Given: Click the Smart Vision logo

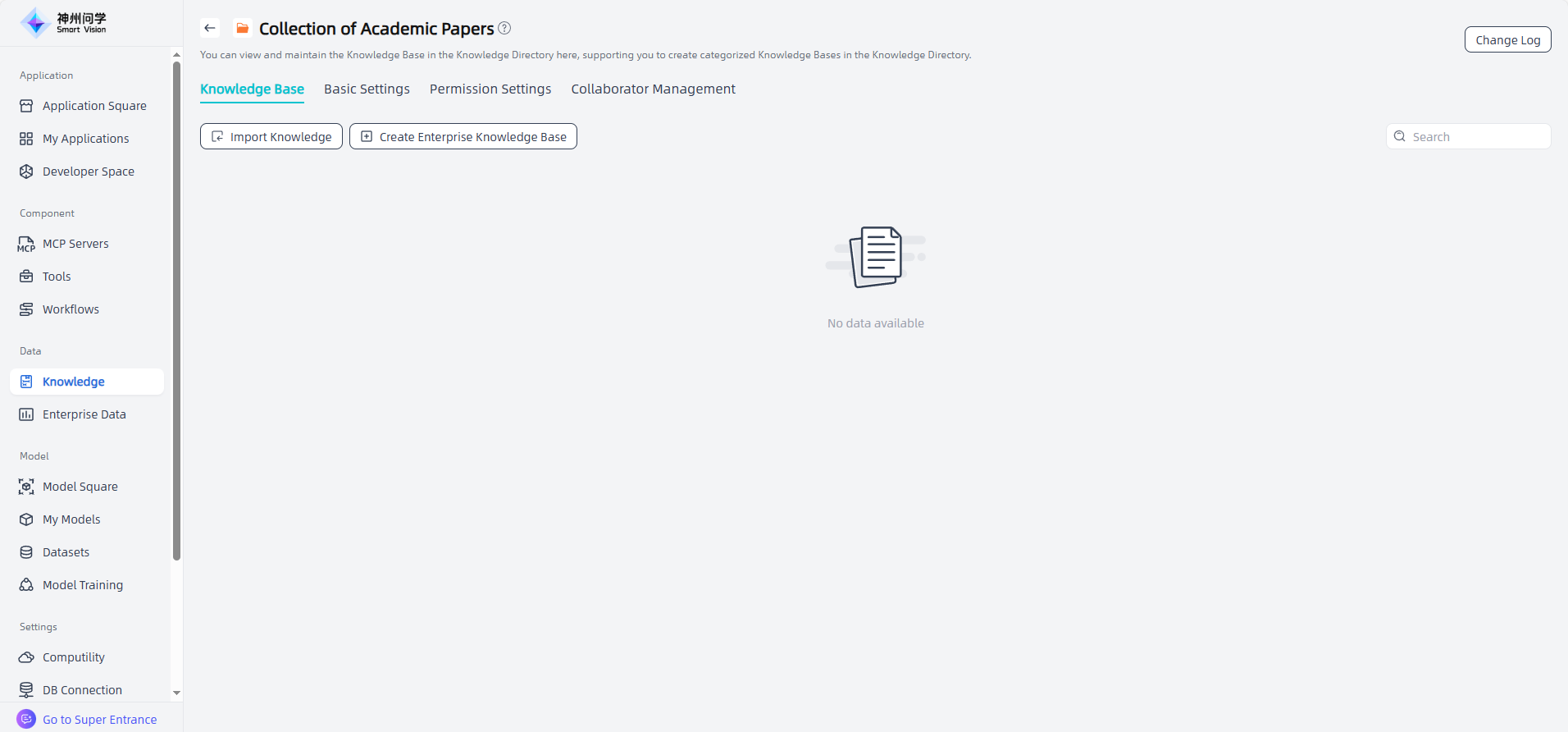Looking at the screenshot, I should [x=64, y=23].
